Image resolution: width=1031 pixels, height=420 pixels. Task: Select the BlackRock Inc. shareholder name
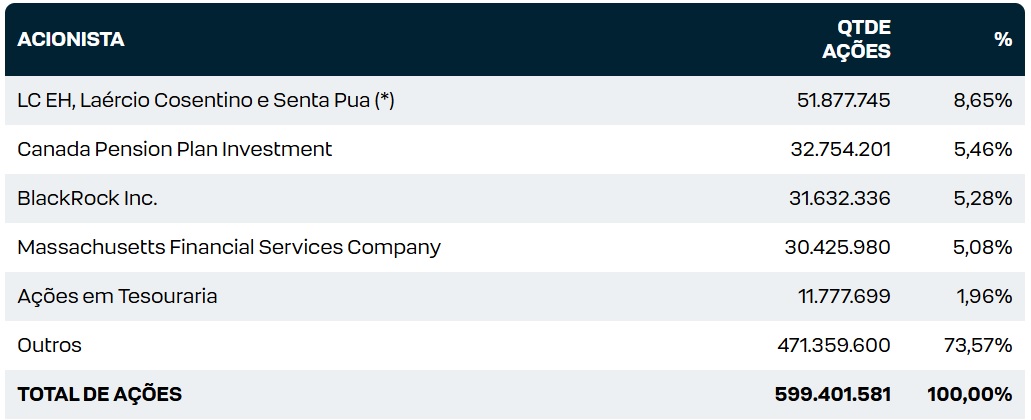click(x=87, y=198)
